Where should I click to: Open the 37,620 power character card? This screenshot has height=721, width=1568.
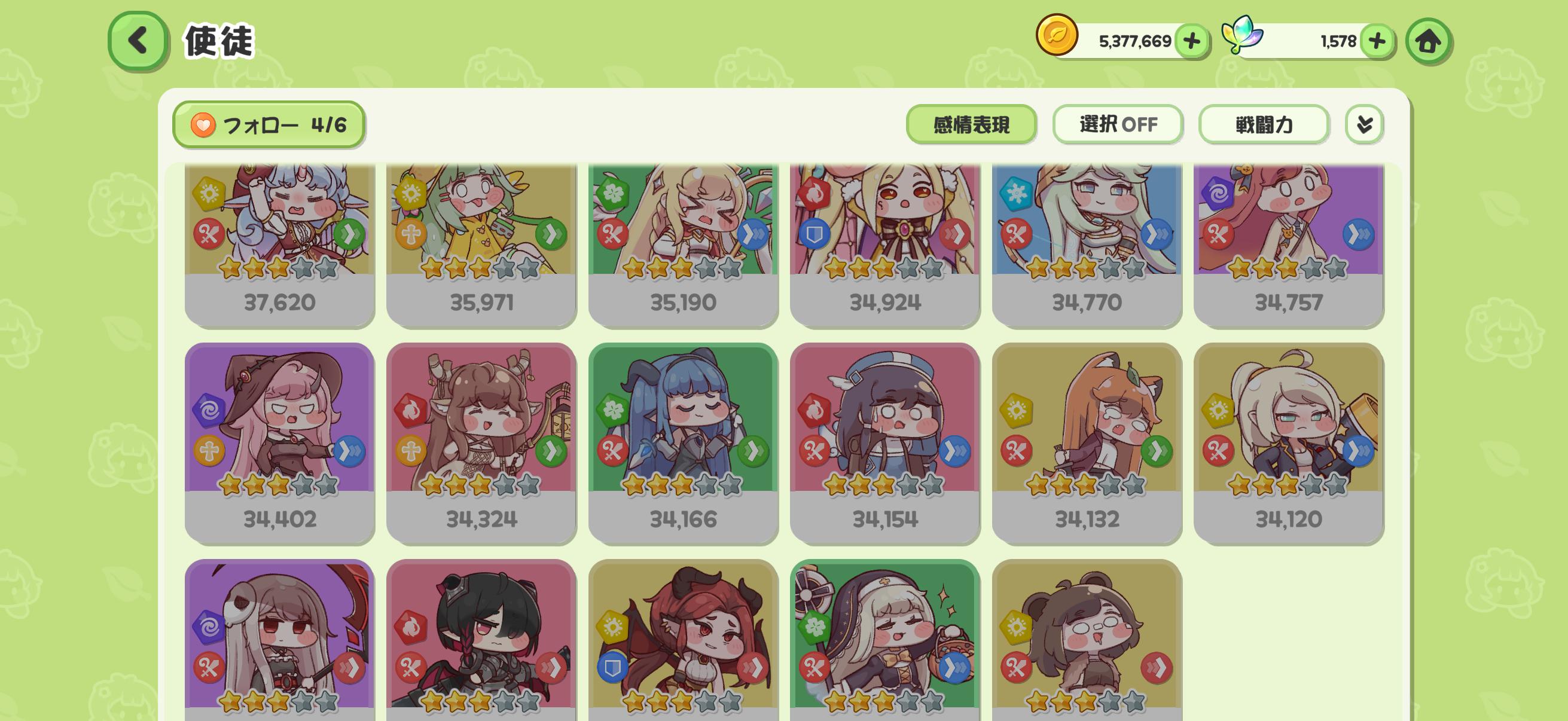tap(279, 245)
